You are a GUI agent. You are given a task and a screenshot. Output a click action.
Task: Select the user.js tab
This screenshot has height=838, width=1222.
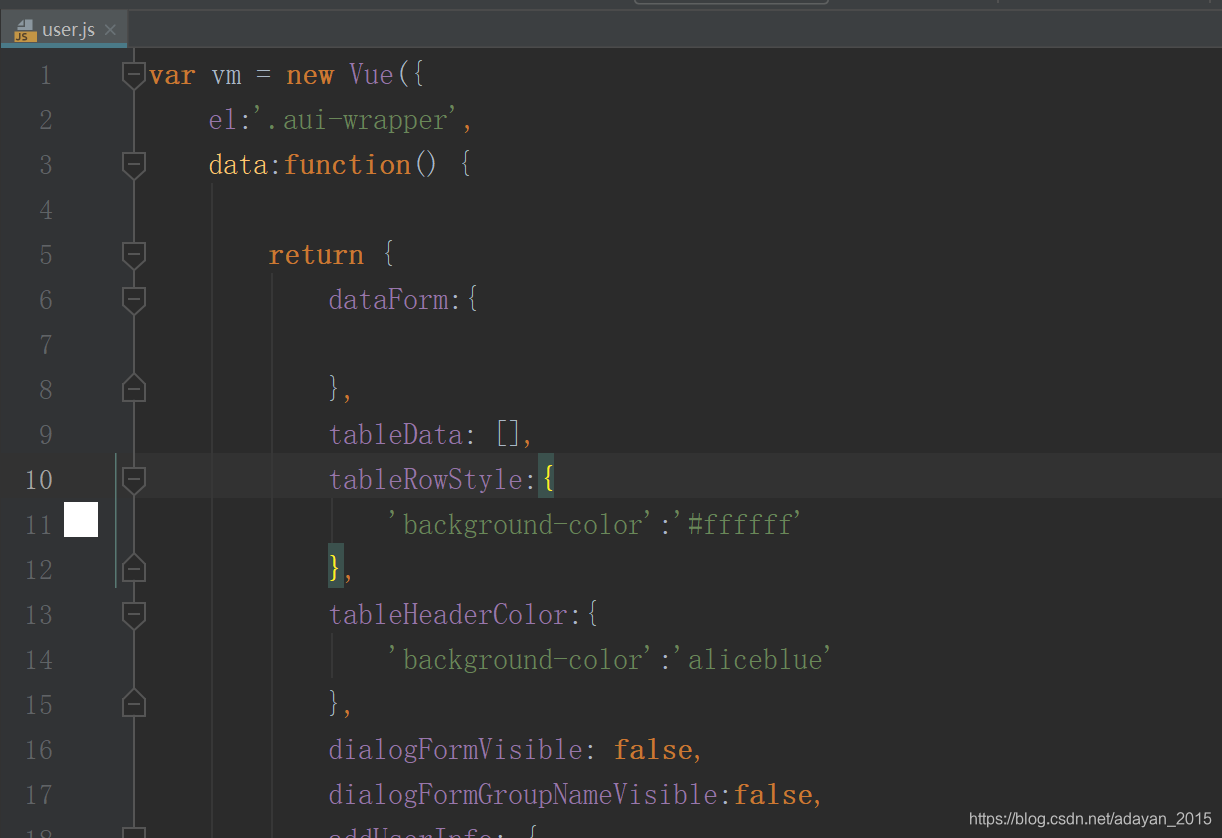(x=64, y=29)
